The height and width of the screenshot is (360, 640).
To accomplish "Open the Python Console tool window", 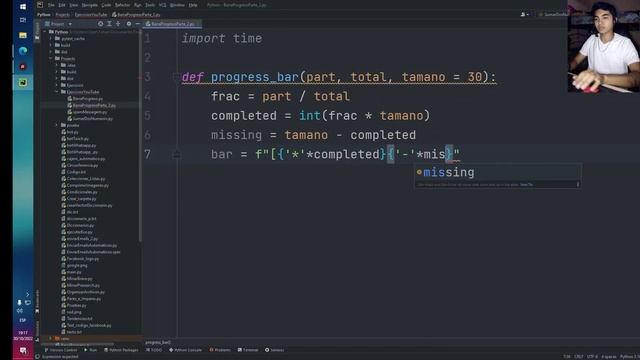I will [185, 350].
